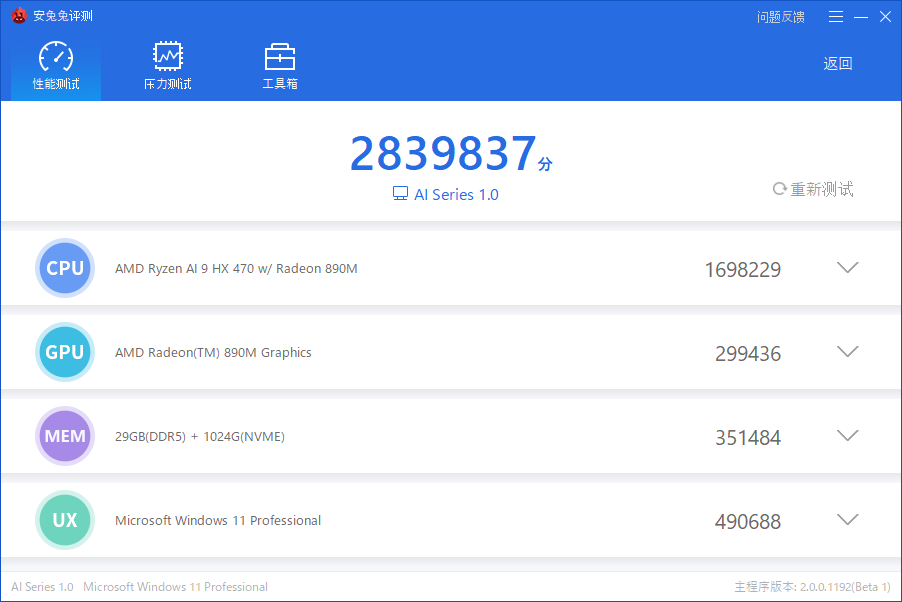Click the monitor icon beside AI Series 1.0
Image resolution: width=902 pixels, height=602 pixels.
(400, 194)
